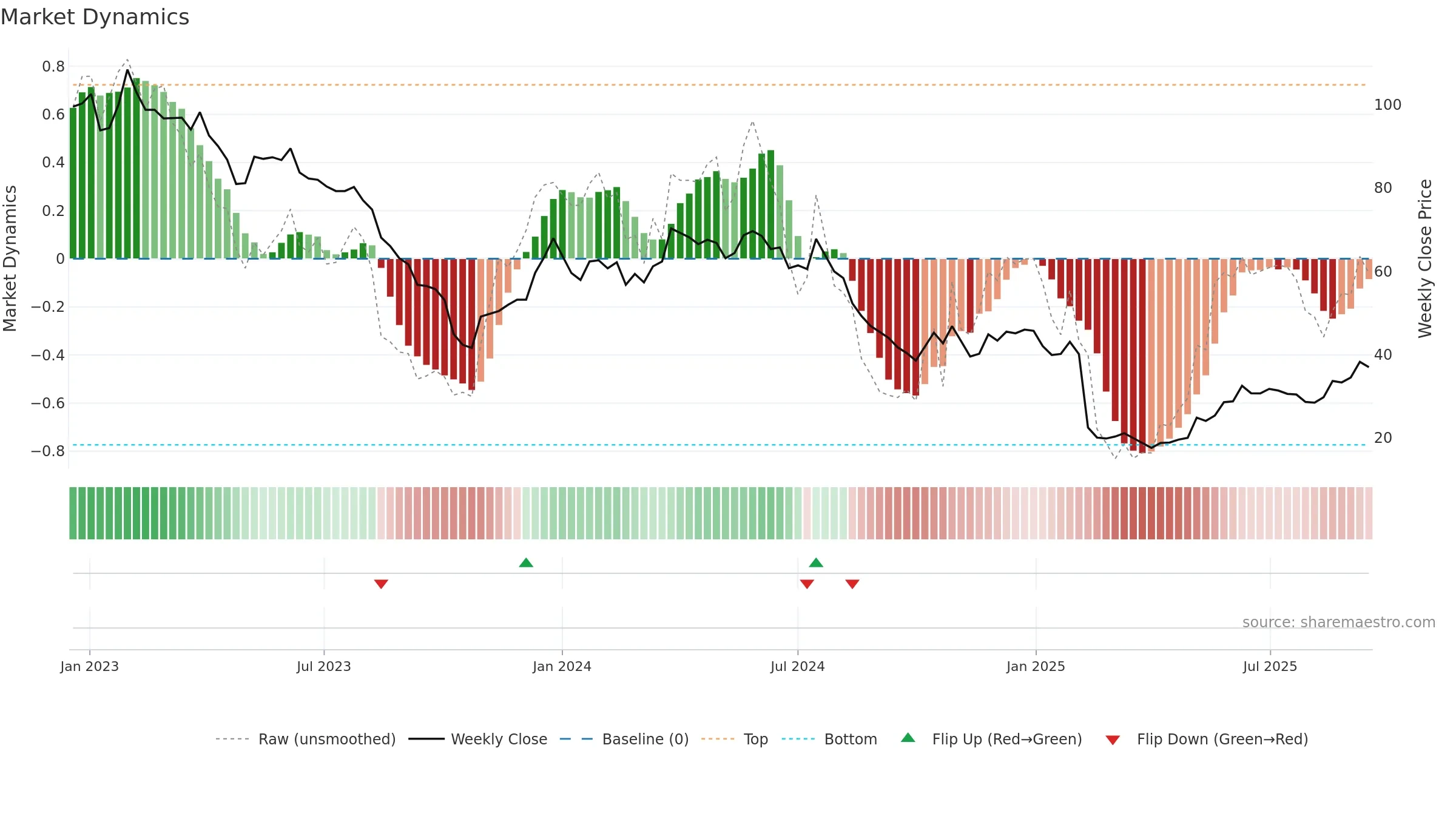Screen dimensions: 1456x819
Task: Click the Top legend entry
Action: [x=734, y=739]
